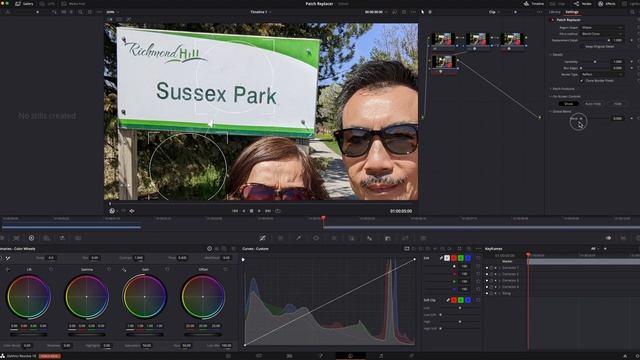Open the Motion Effects palette
Image resolution: width=640 pixels, height=360 pixels.
coord(78,238)
